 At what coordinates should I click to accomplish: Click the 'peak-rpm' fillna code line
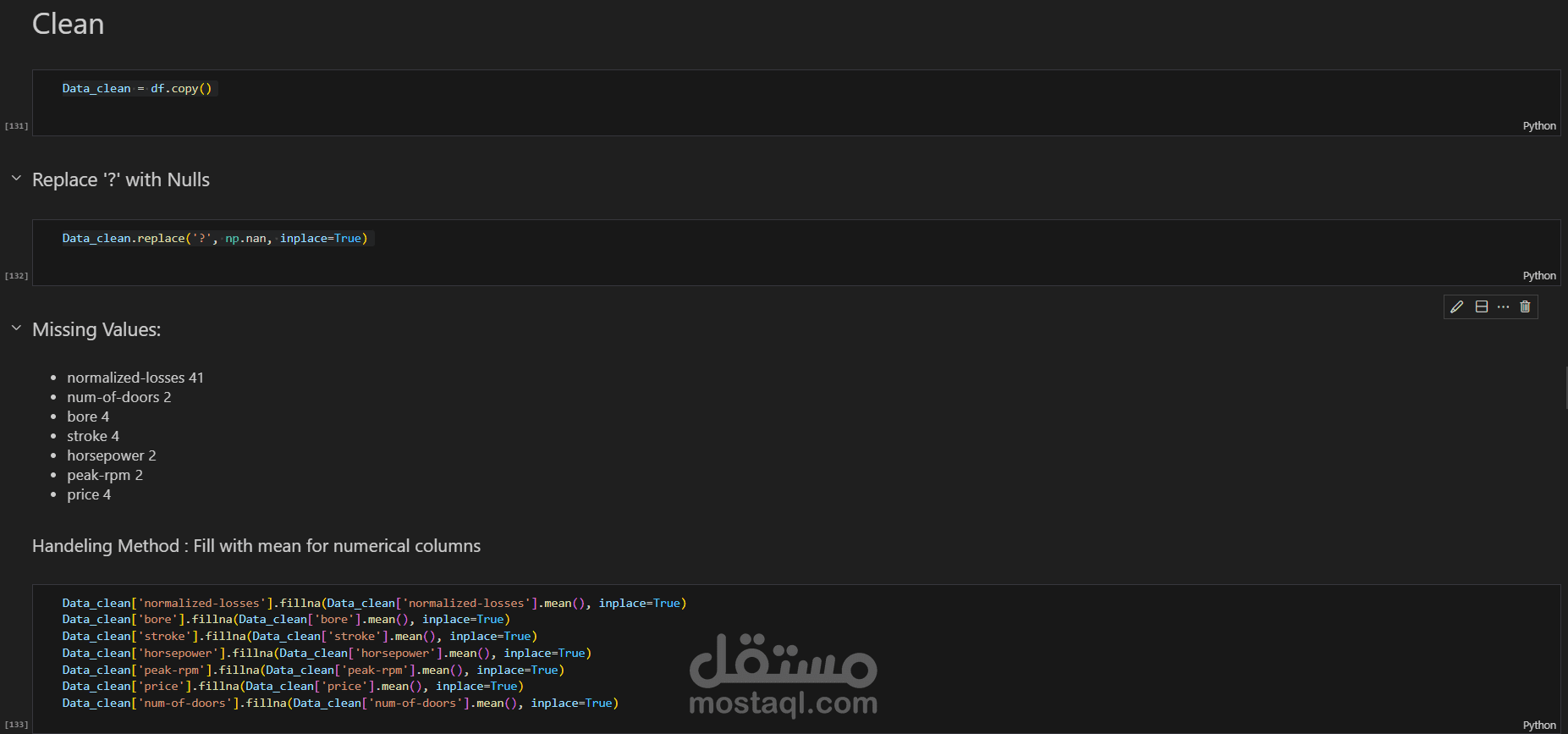[313, 671]
